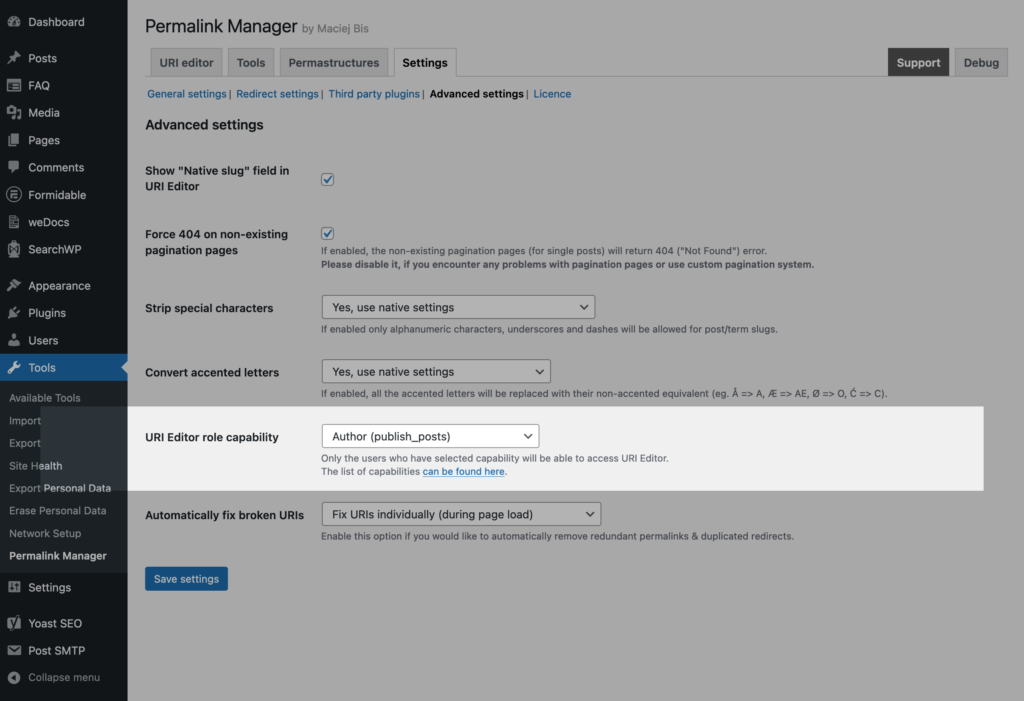Toggle Force 404 on pagination pages checkbox
This screenshot has width=1024, height=701.
click(x=327, y=233)
